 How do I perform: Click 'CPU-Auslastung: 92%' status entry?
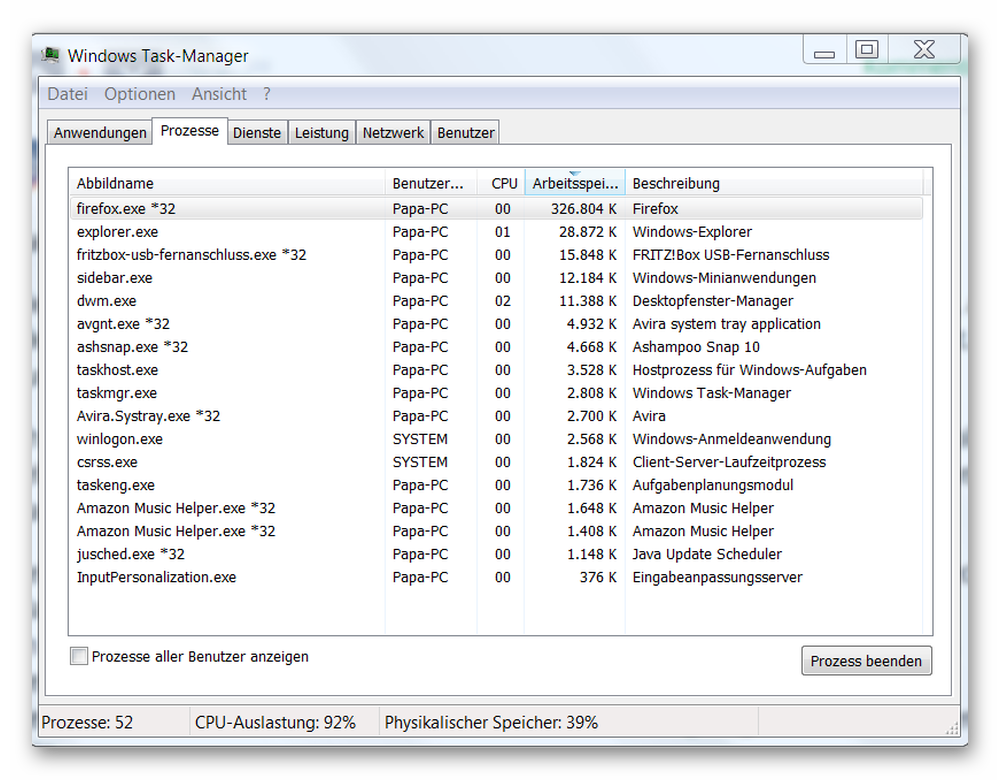tap(275, 723)
